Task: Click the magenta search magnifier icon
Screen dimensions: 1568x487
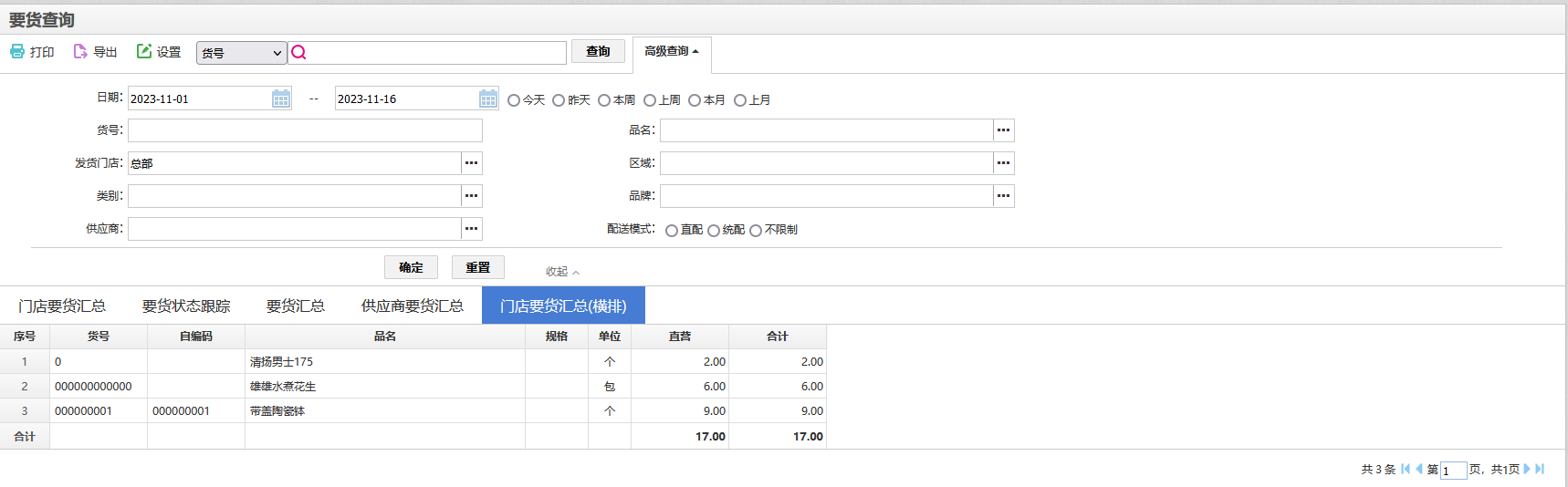Action: pyautogui.click(x=298, y=53)
